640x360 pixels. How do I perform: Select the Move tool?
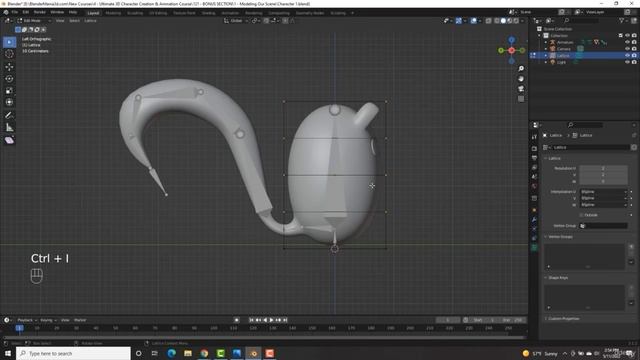[9, 67]
